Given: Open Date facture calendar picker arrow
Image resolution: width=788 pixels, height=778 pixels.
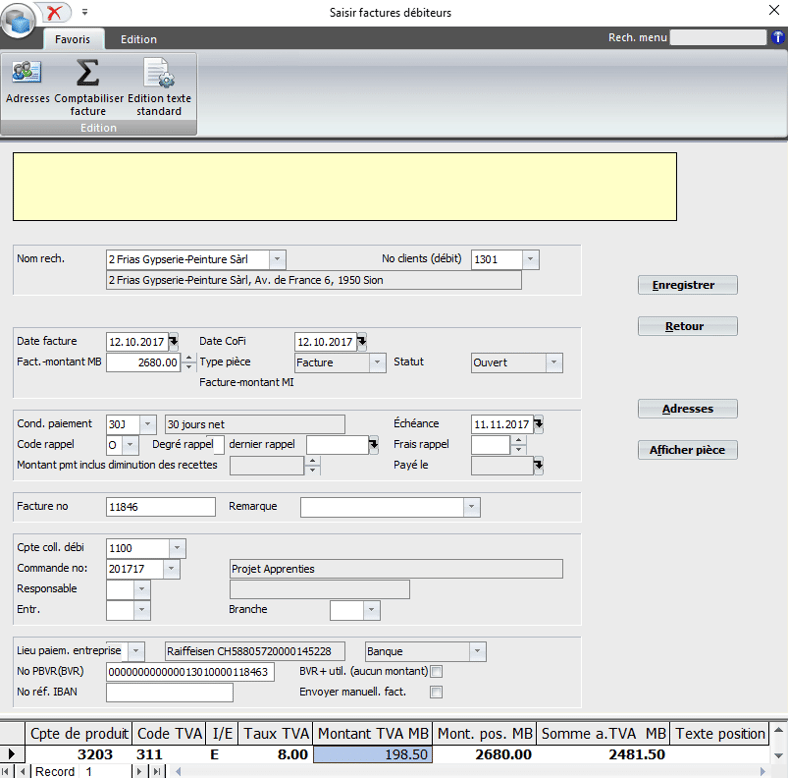Looking at the screenshot, I should pos(173,341).
